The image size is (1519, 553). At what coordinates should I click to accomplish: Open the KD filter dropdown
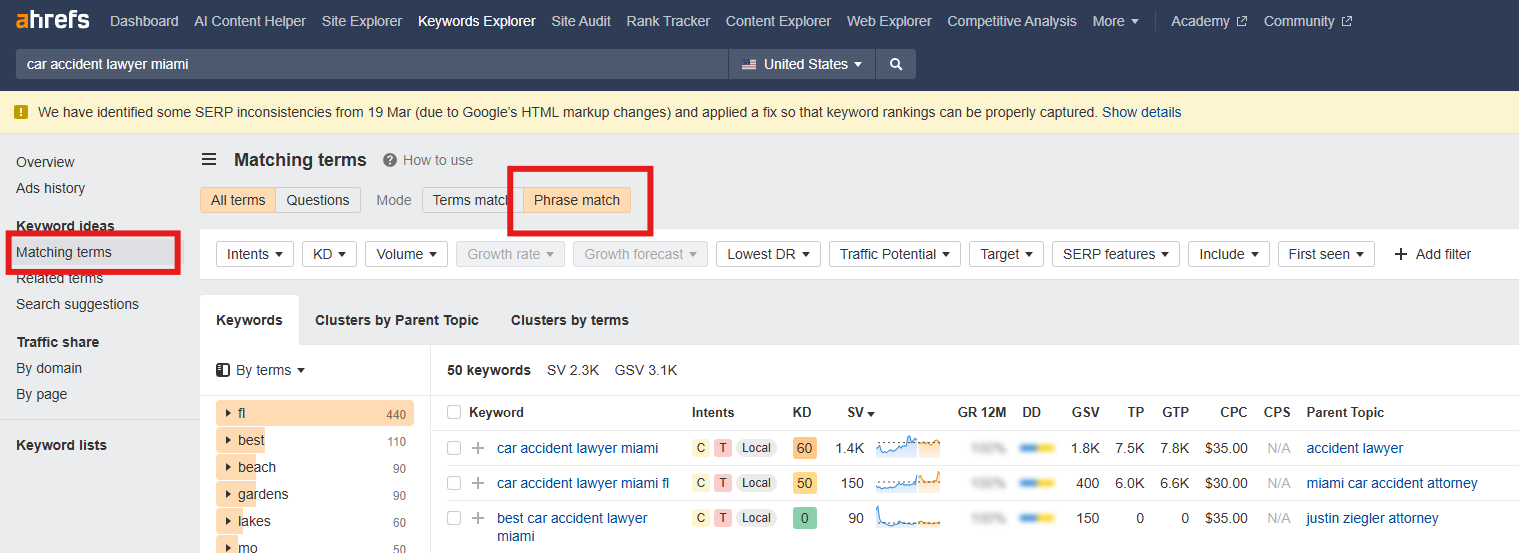(330, 254)
